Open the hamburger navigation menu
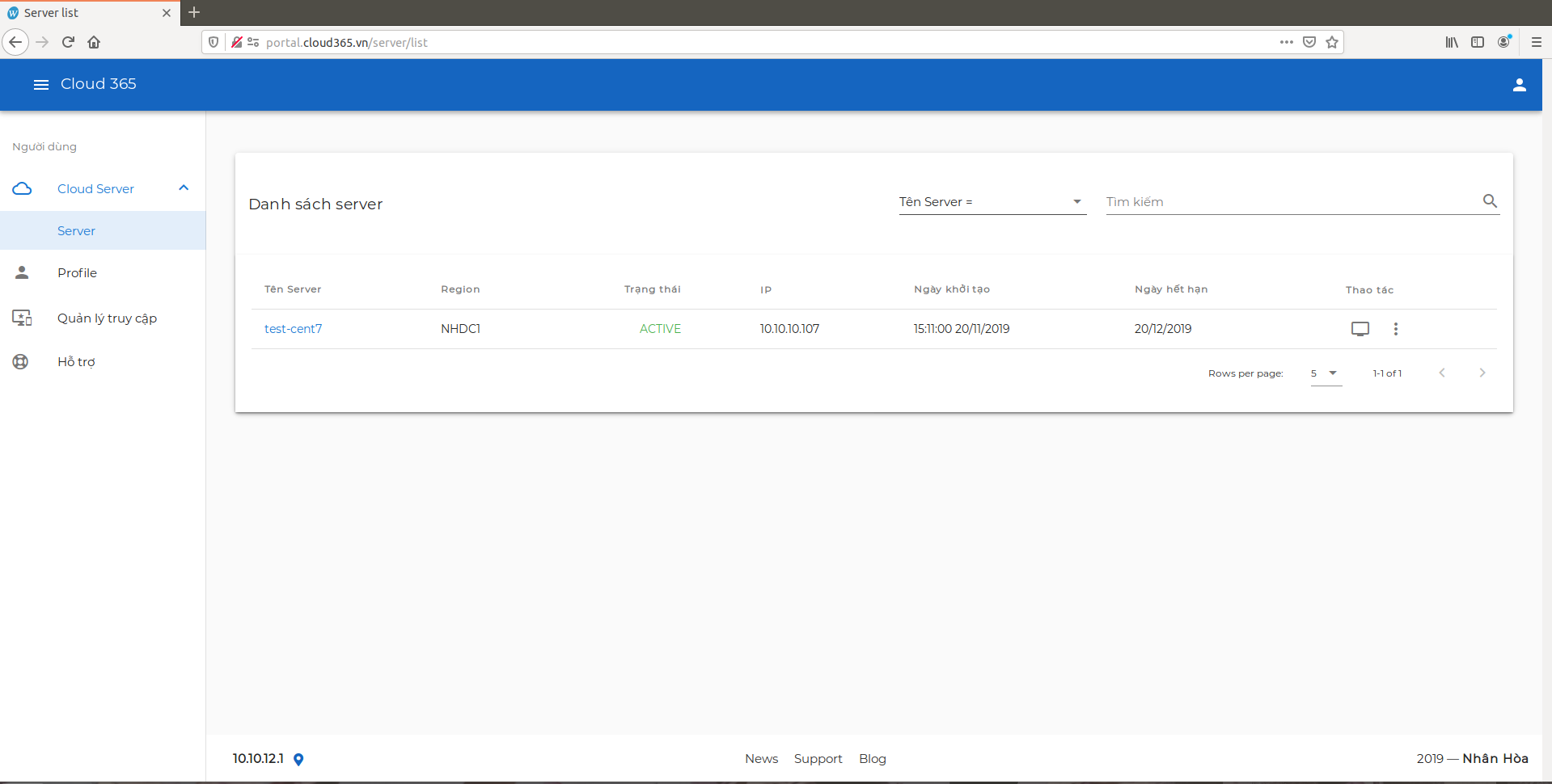The width and height of the screenshot is (1552, 784). pyautogui.click(x=41, y=85)
